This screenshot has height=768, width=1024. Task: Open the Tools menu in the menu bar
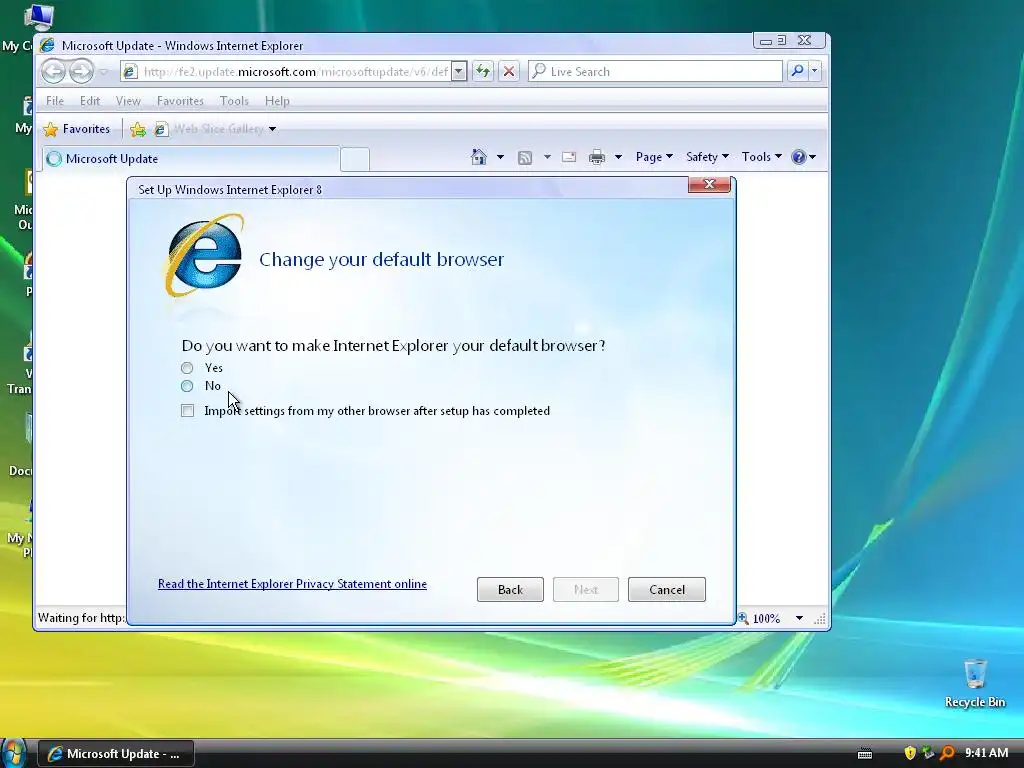234,101
